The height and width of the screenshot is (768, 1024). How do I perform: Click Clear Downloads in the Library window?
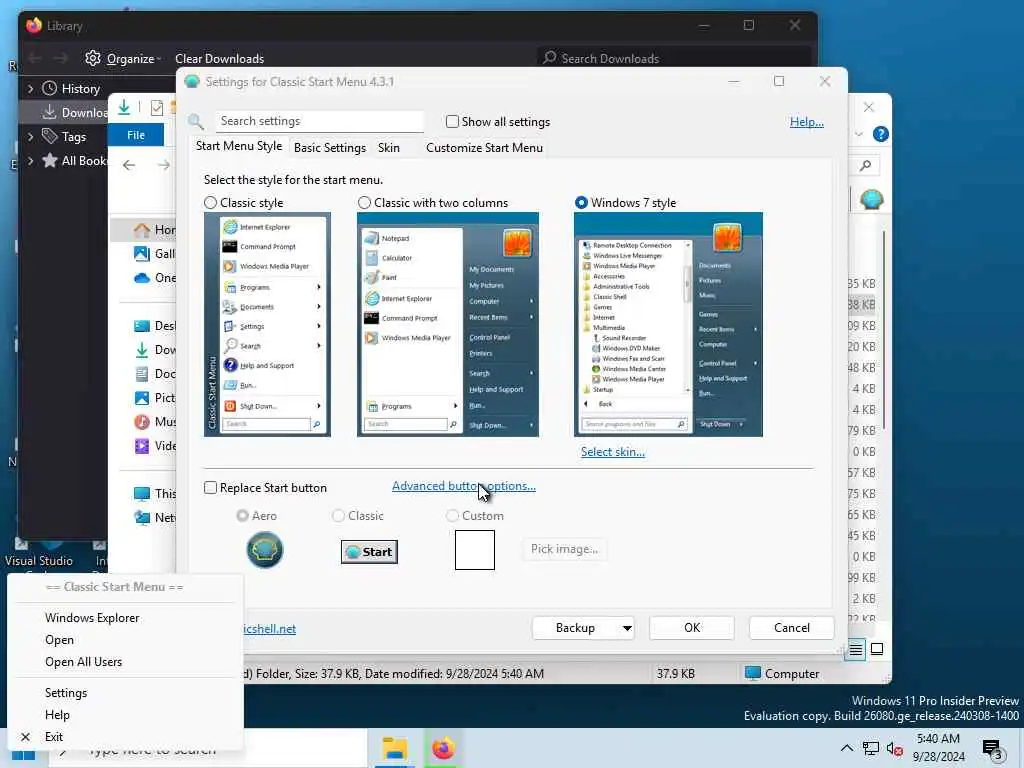point(219,59)
